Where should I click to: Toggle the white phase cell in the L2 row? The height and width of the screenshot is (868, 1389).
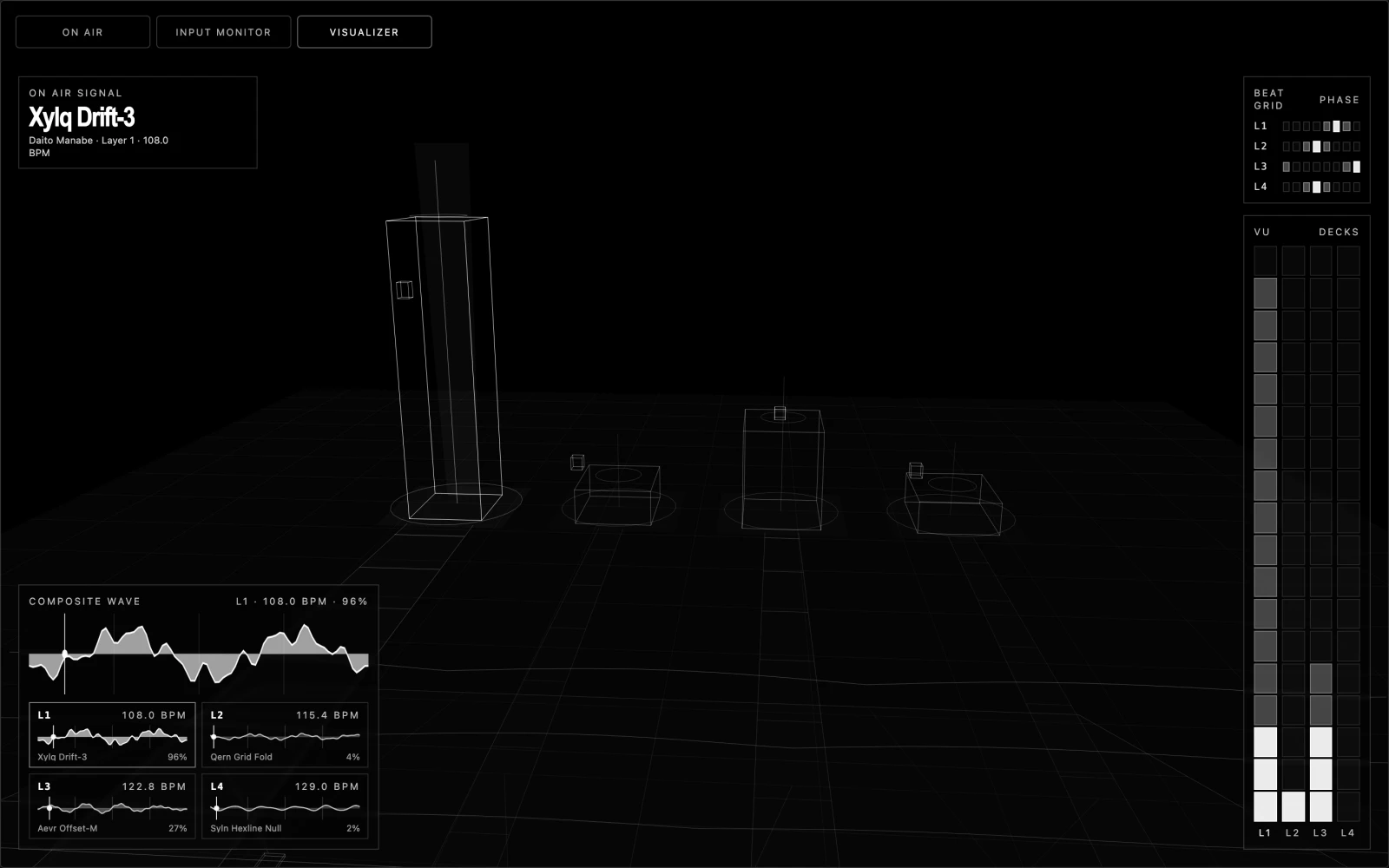(x=1317, y=147)
